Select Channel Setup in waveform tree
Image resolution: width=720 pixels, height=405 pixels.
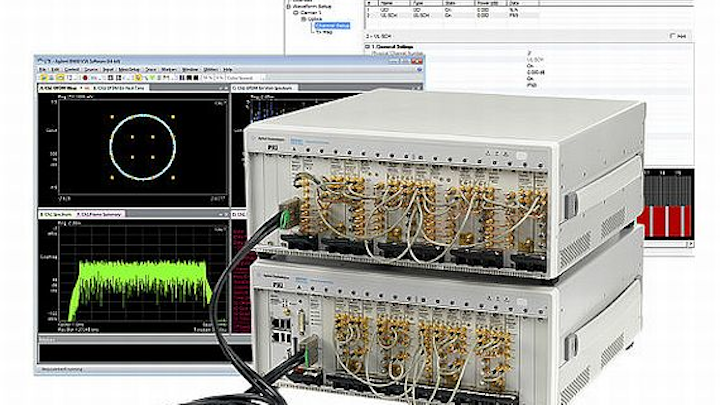pyautogui.click(x=333, y=26)
